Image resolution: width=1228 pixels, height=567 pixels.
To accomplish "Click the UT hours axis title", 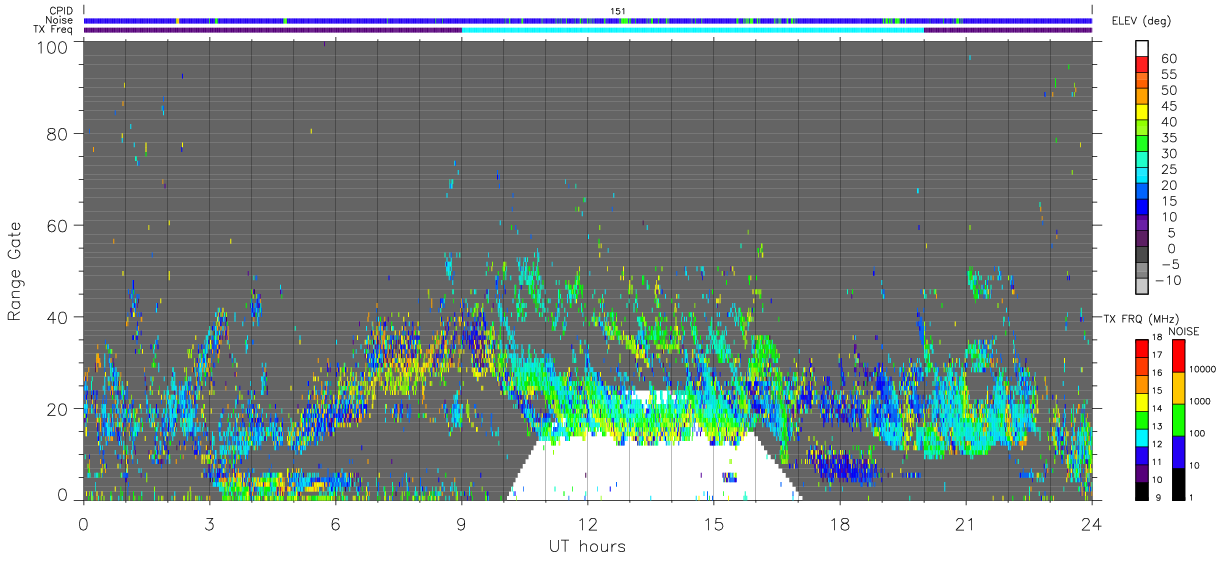I will tap(587, 546).
